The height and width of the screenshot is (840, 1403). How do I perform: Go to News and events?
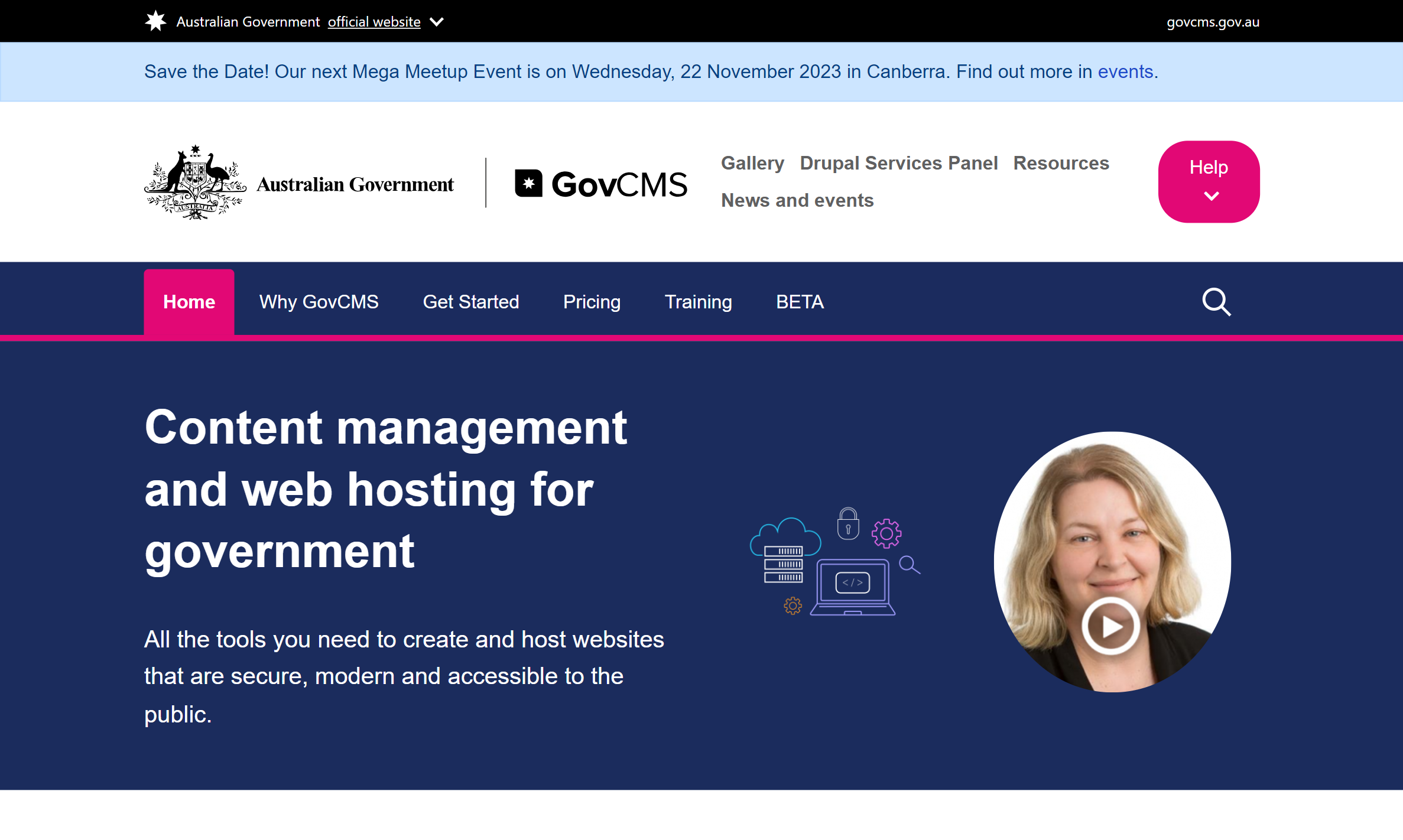point(797,200)
